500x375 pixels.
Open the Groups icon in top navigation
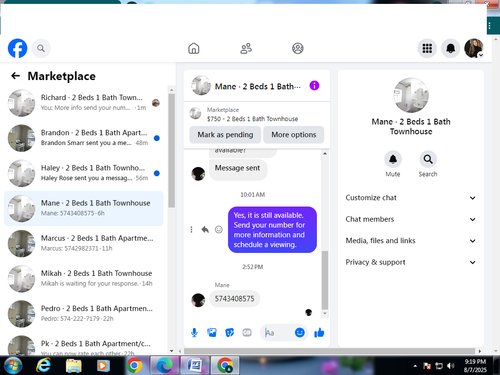(298, 48)
